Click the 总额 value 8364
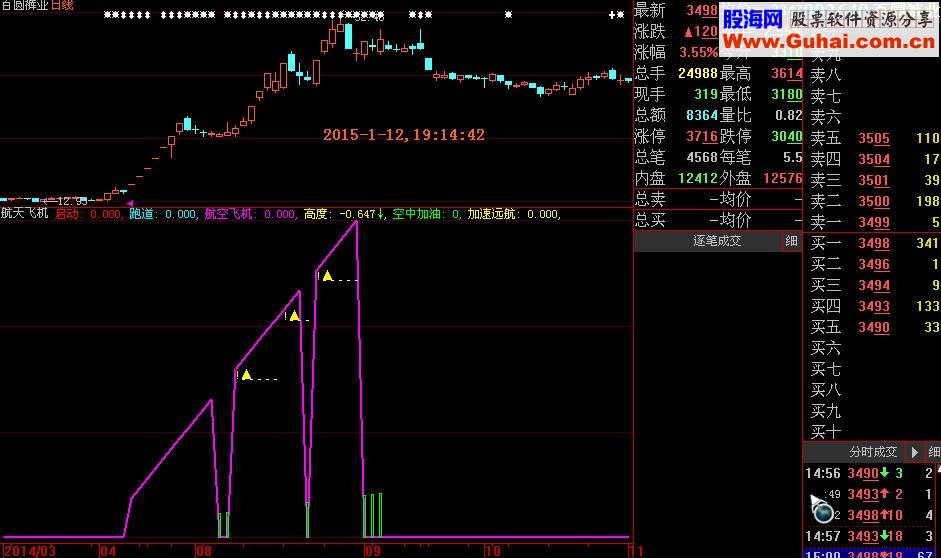This screenshot has height=558, width=941. (x=702, y=116)
